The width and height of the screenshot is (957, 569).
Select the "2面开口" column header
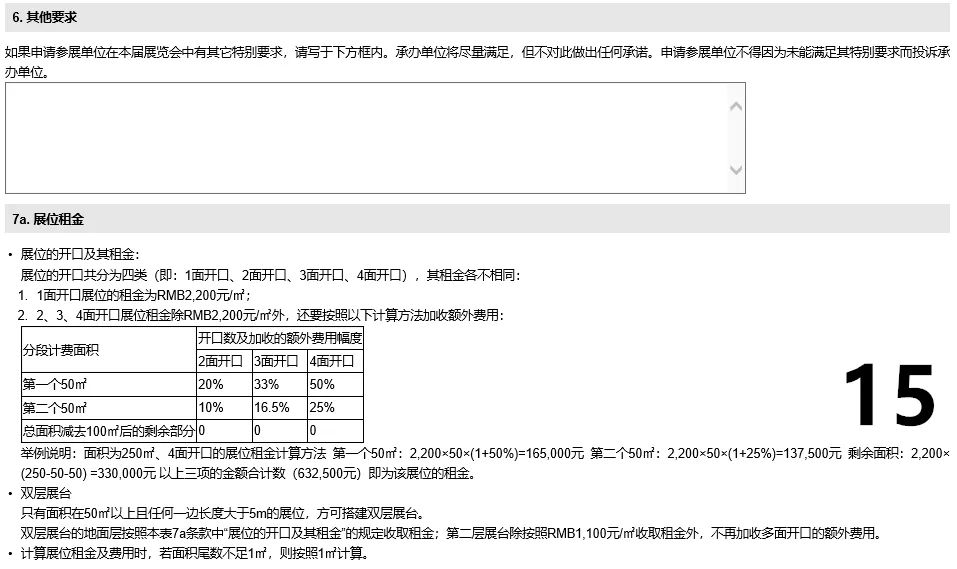coord(223,361)
